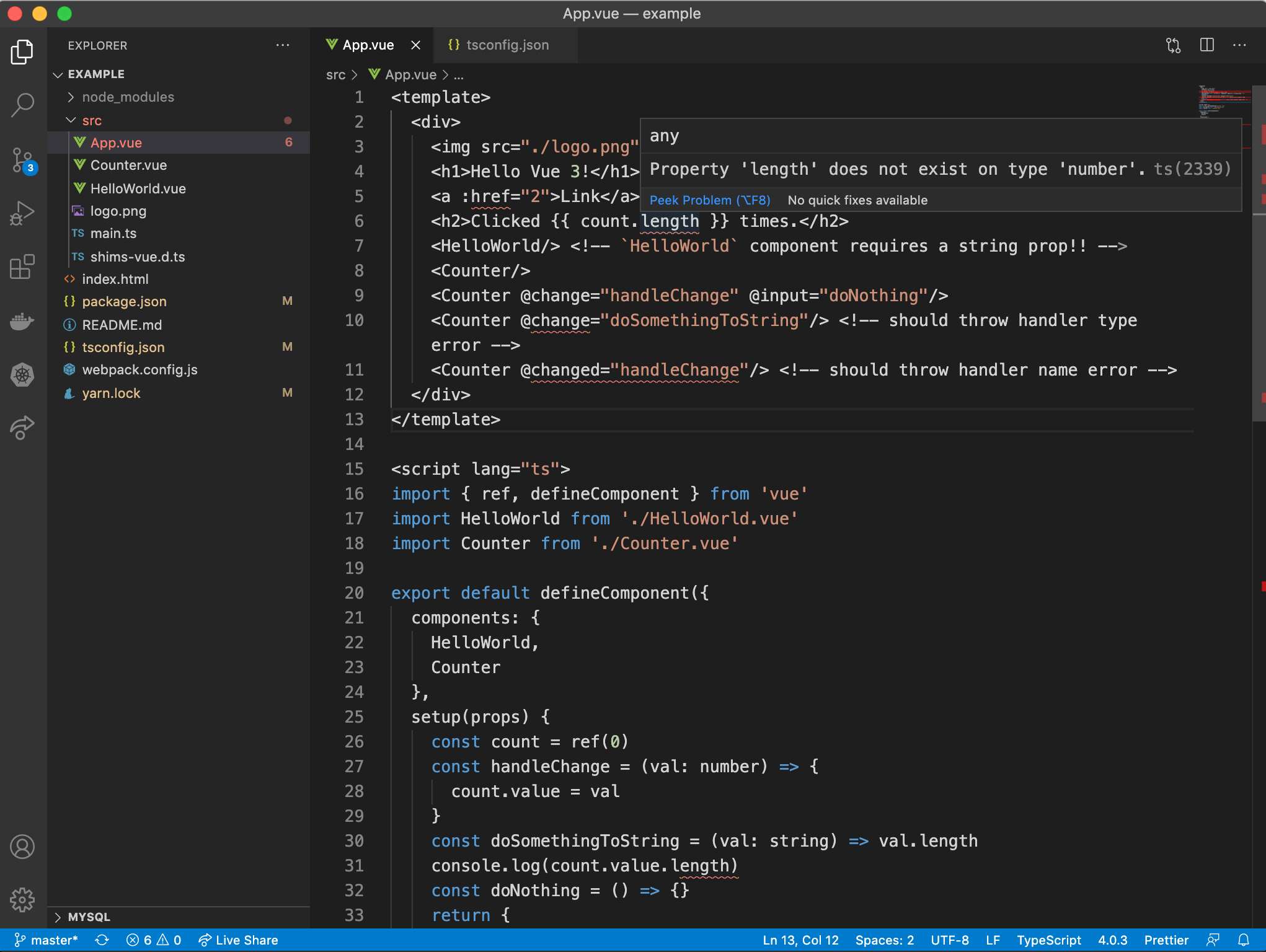Open the Kubernetes helm wheel view
This screenshot has height=952, width=1266.
tap(23, 374)
